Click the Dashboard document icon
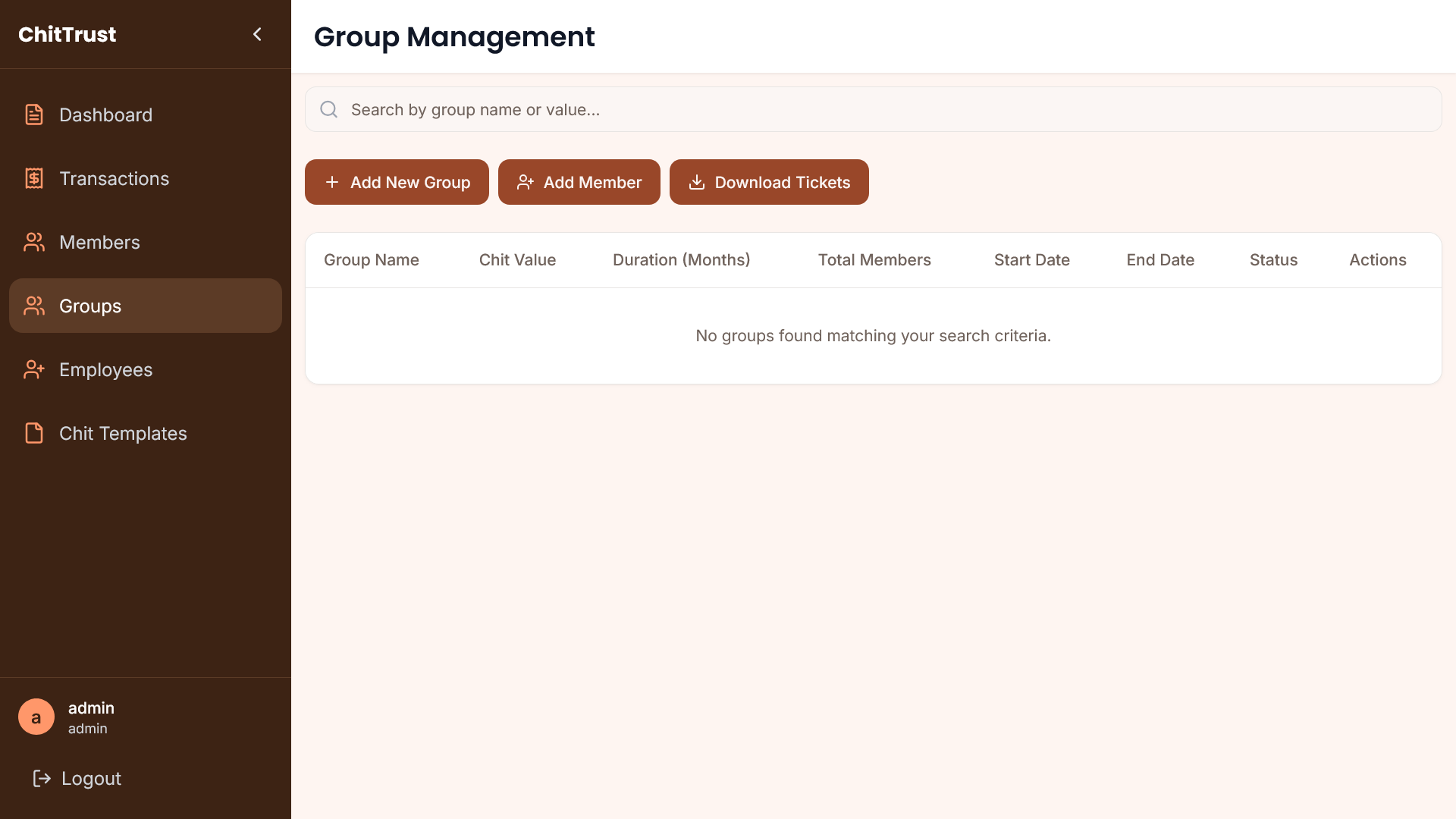Viewport: 1456px width, 819px height. click(x=34, y=115)
